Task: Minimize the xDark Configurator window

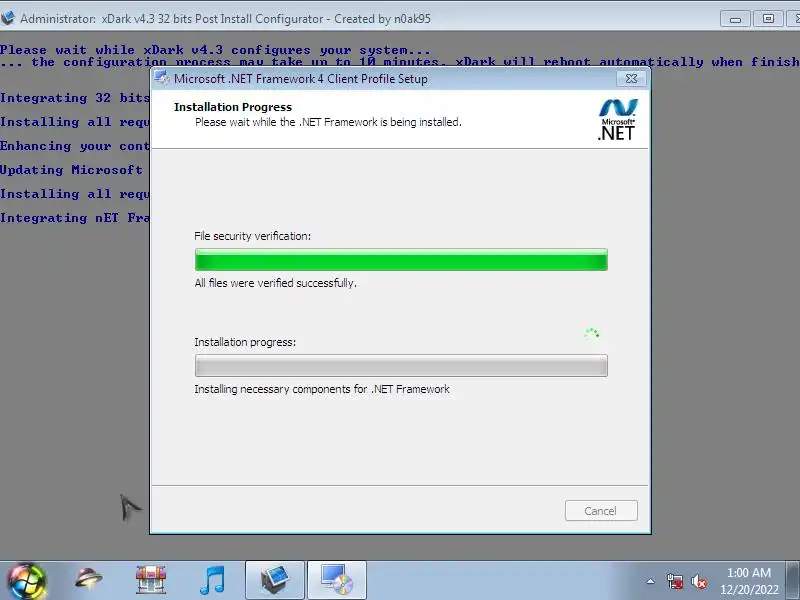Action: tap(735, 19)
